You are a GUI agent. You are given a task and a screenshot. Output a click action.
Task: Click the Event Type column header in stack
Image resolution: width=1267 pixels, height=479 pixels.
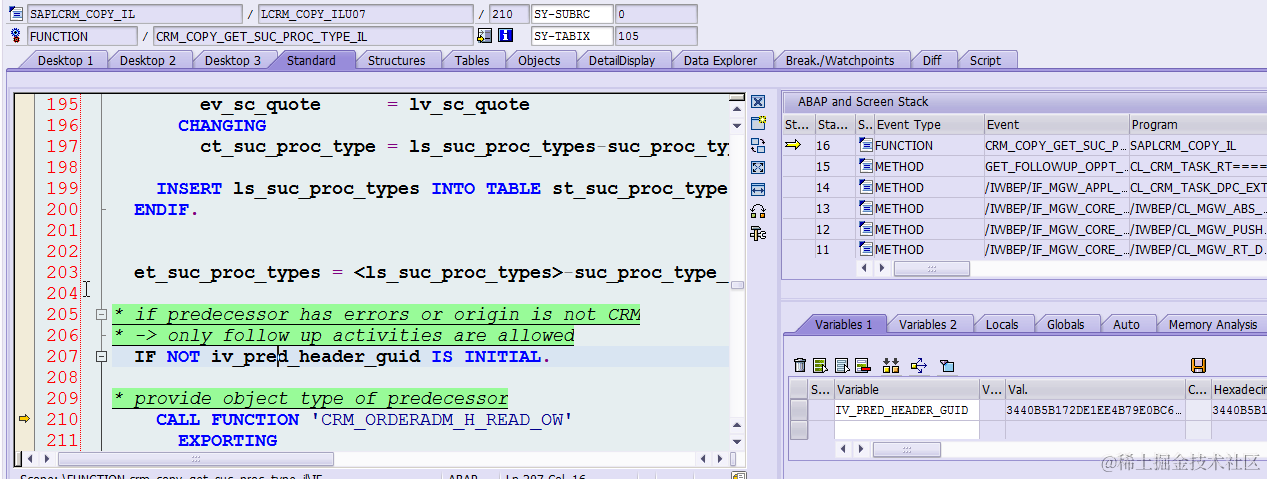[x=928, y=125]
